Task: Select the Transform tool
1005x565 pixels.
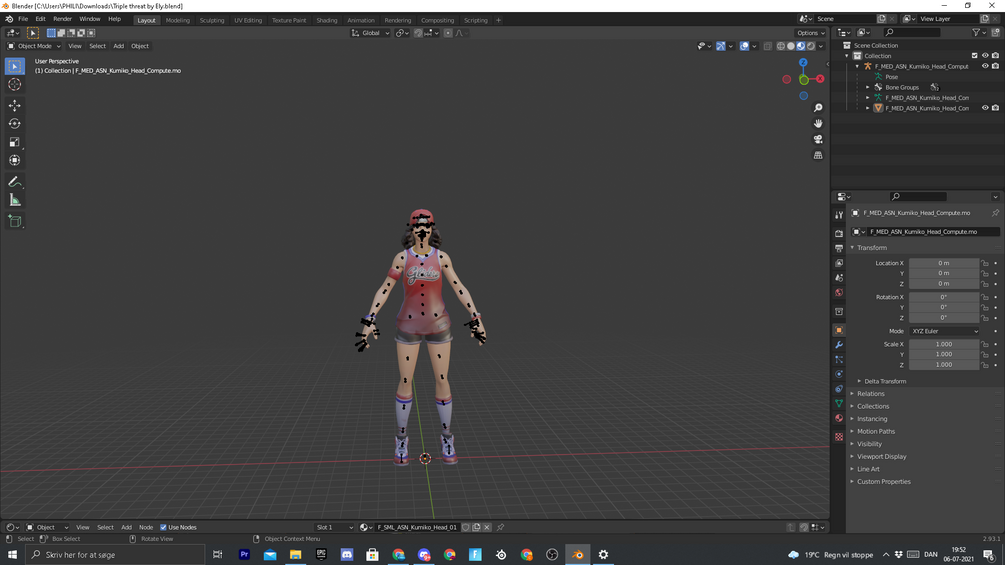Action: [x=15, y=160]
